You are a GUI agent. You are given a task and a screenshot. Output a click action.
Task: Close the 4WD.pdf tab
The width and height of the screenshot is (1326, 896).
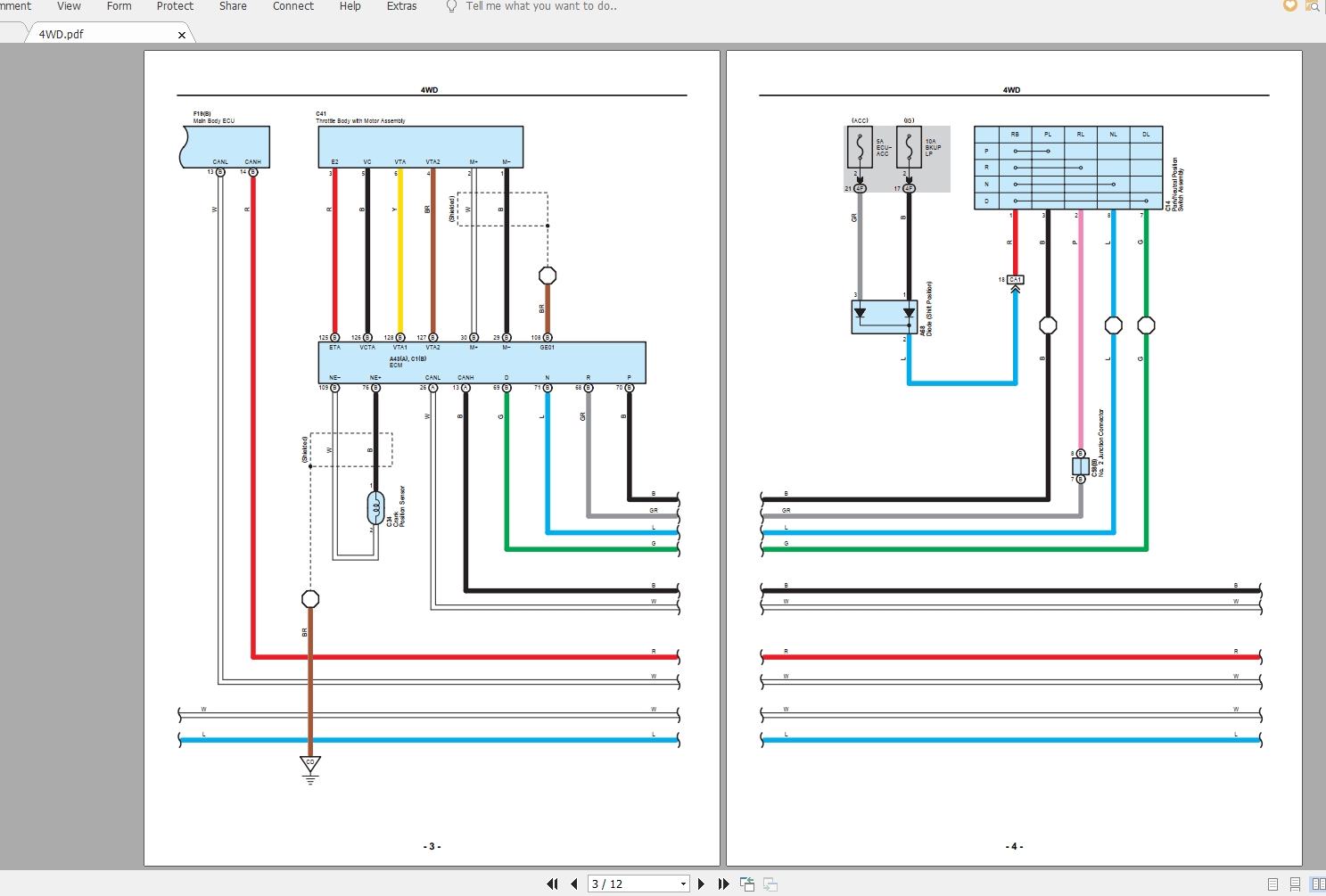pos(182,34)
